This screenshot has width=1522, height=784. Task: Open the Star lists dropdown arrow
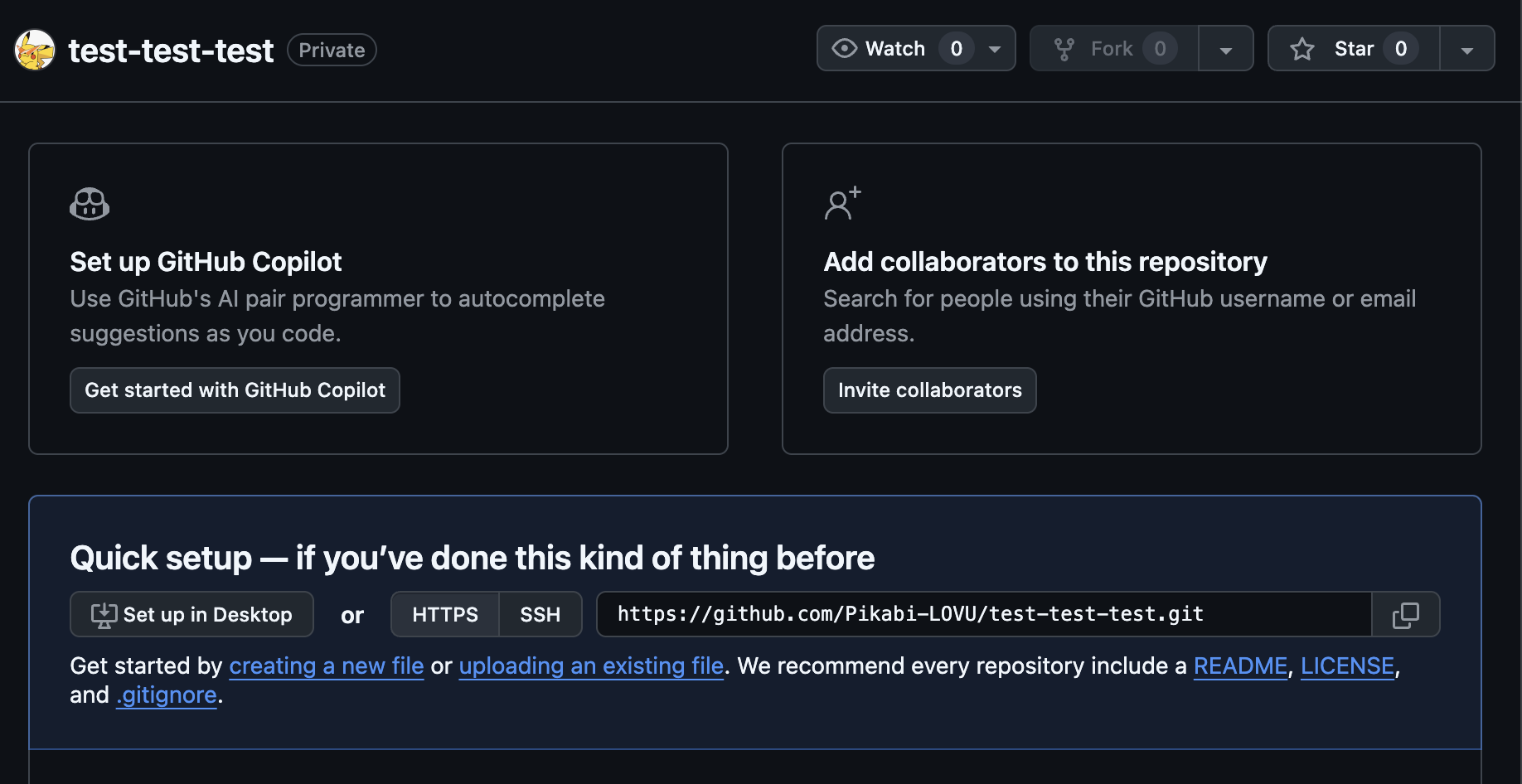pyautogui.click(x=1467, y=49)
